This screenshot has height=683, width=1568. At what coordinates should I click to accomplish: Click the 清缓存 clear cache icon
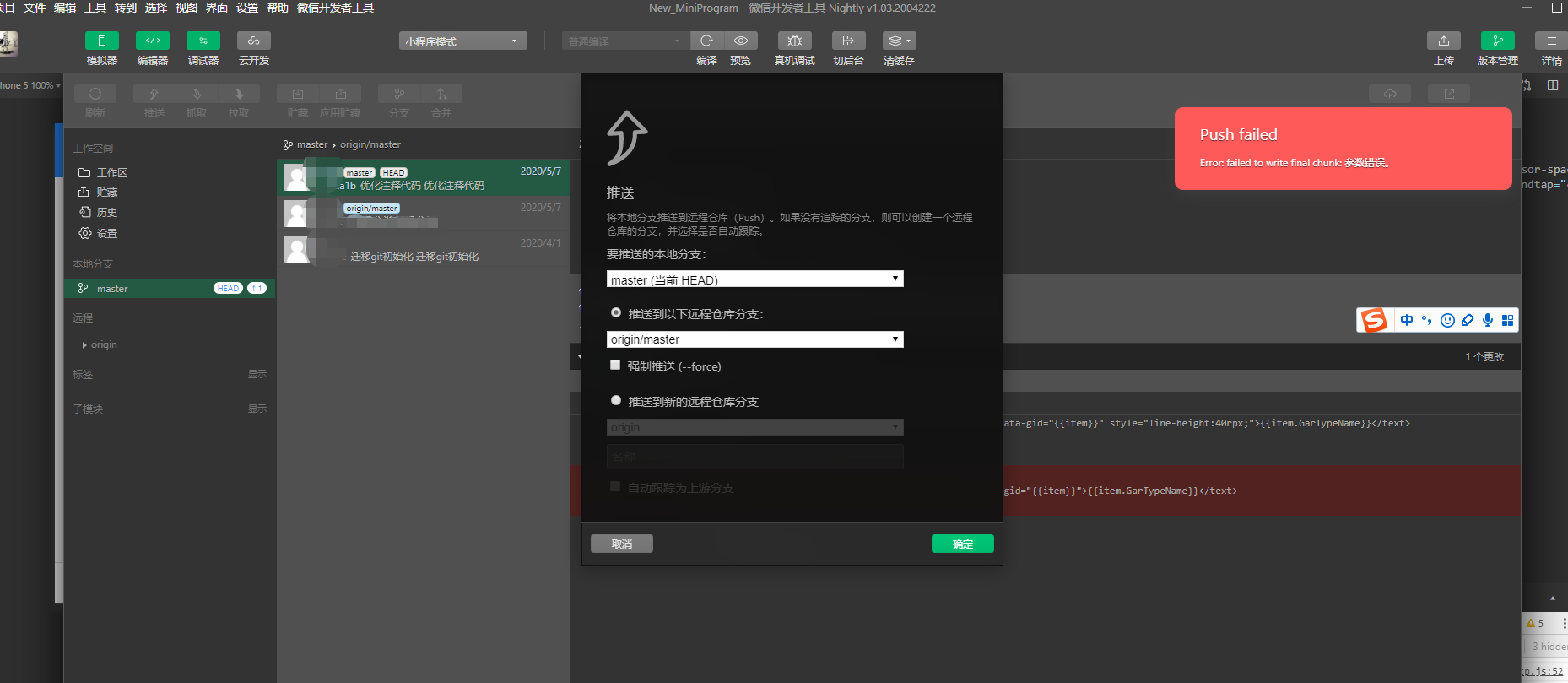tap(899, 41)
